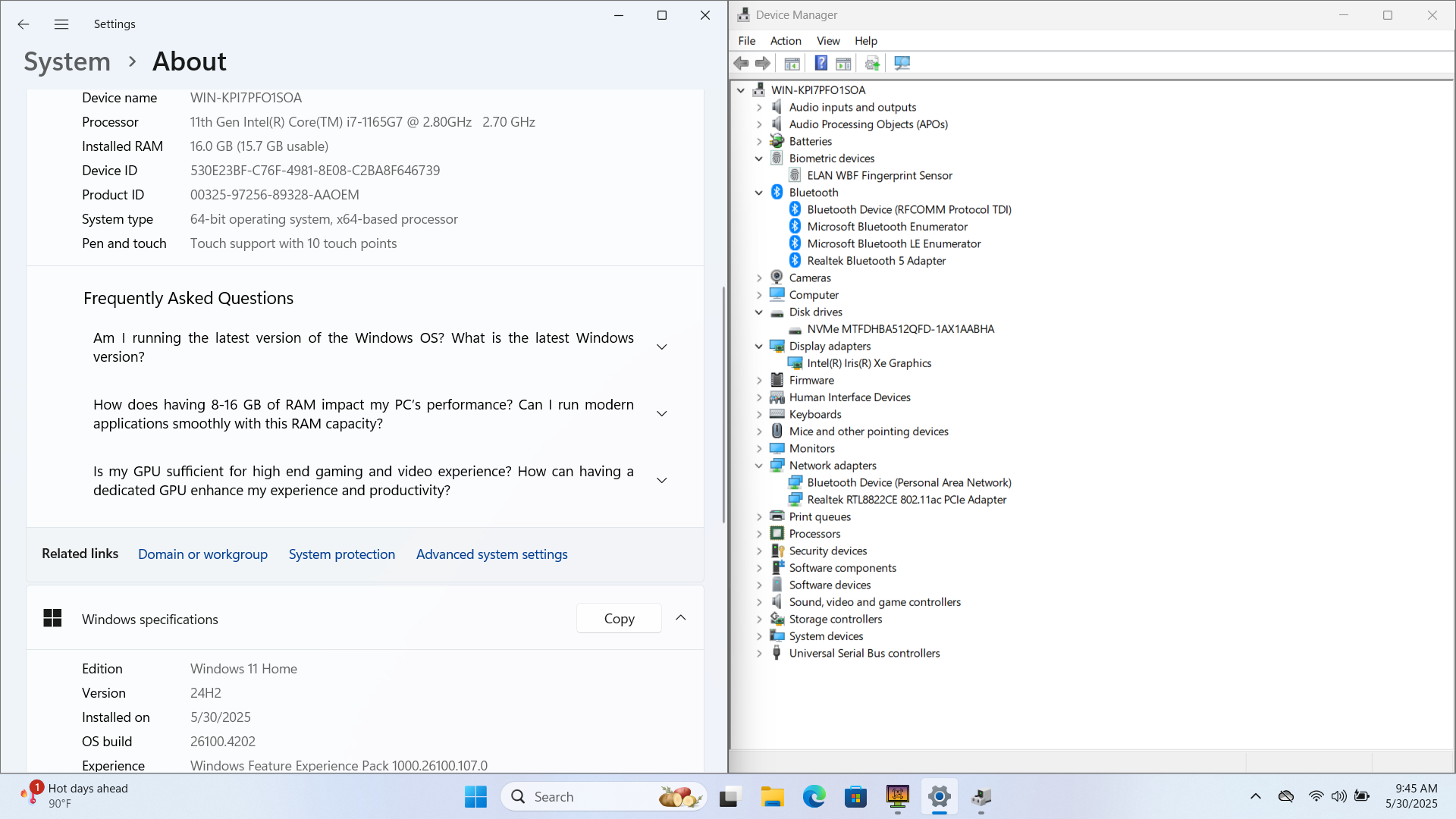
Task: Open weather widget Hot days ahead
Action: point(74,796)
